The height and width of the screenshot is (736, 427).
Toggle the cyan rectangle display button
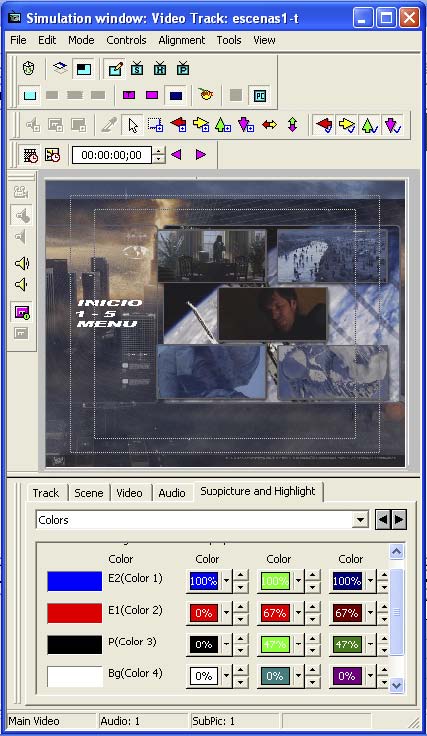coord(30,95)
